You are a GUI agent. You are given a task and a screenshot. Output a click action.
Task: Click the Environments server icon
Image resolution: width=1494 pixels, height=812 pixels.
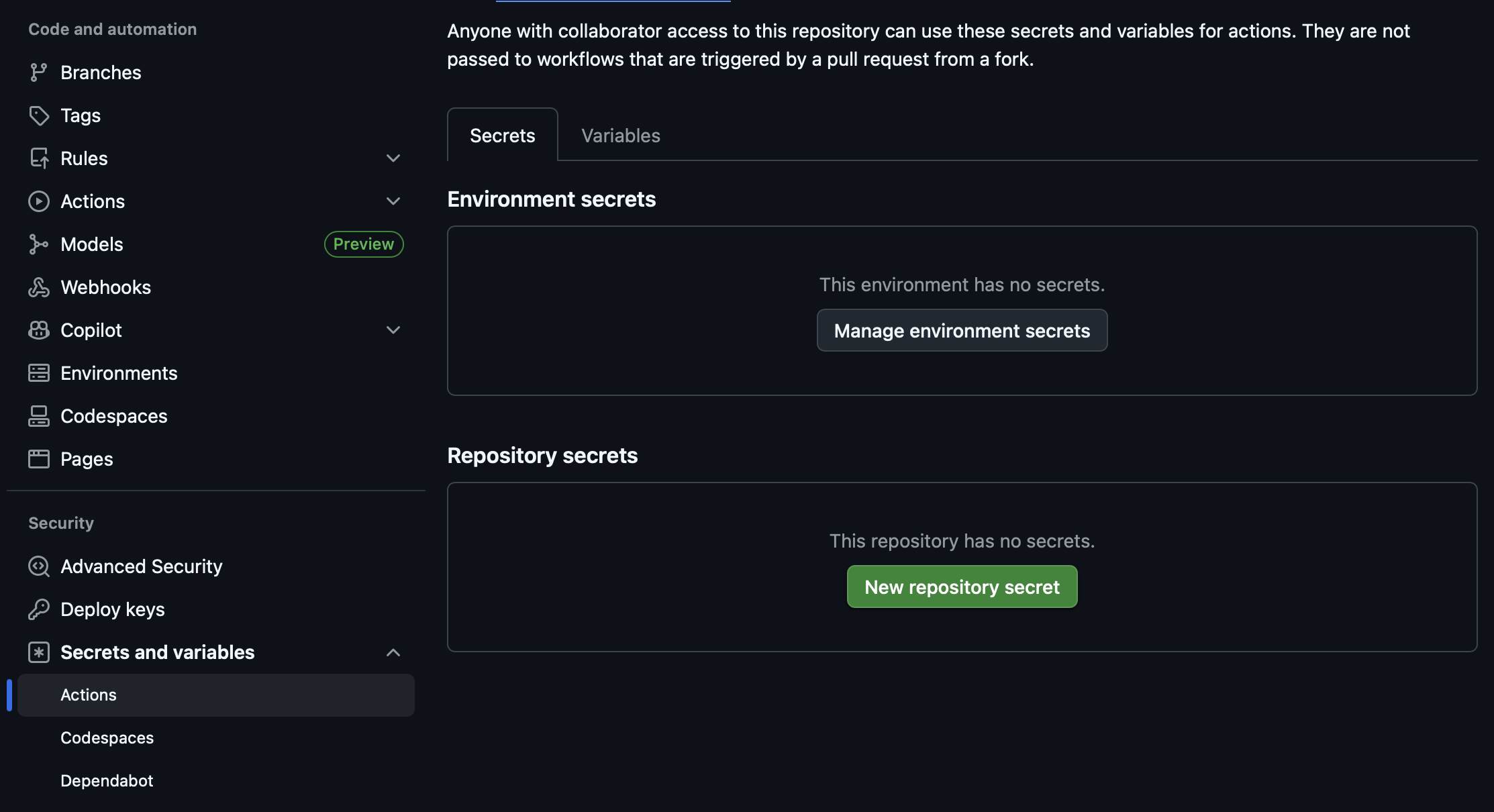coord(38,373)
